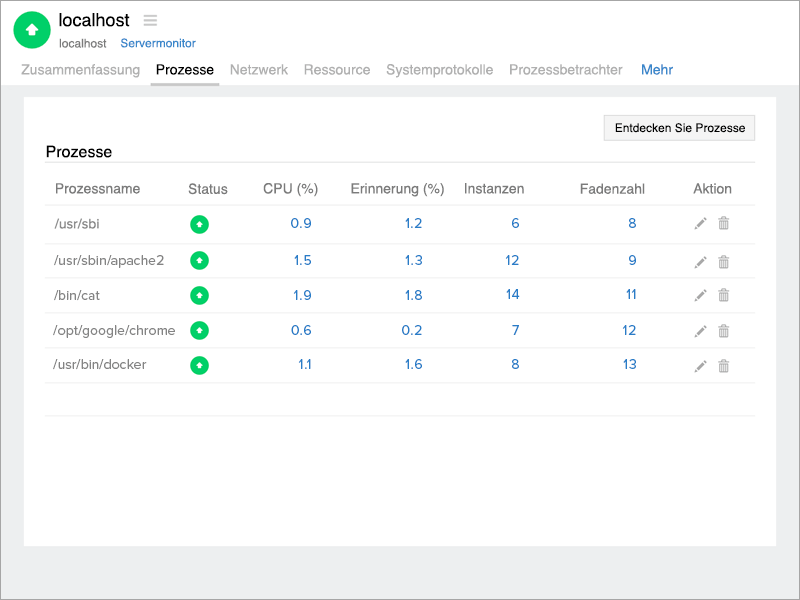Click CPU value 1.5 for apache2
Image resolution: width=800 pixels, height=600 pixels.
(301, 260)
